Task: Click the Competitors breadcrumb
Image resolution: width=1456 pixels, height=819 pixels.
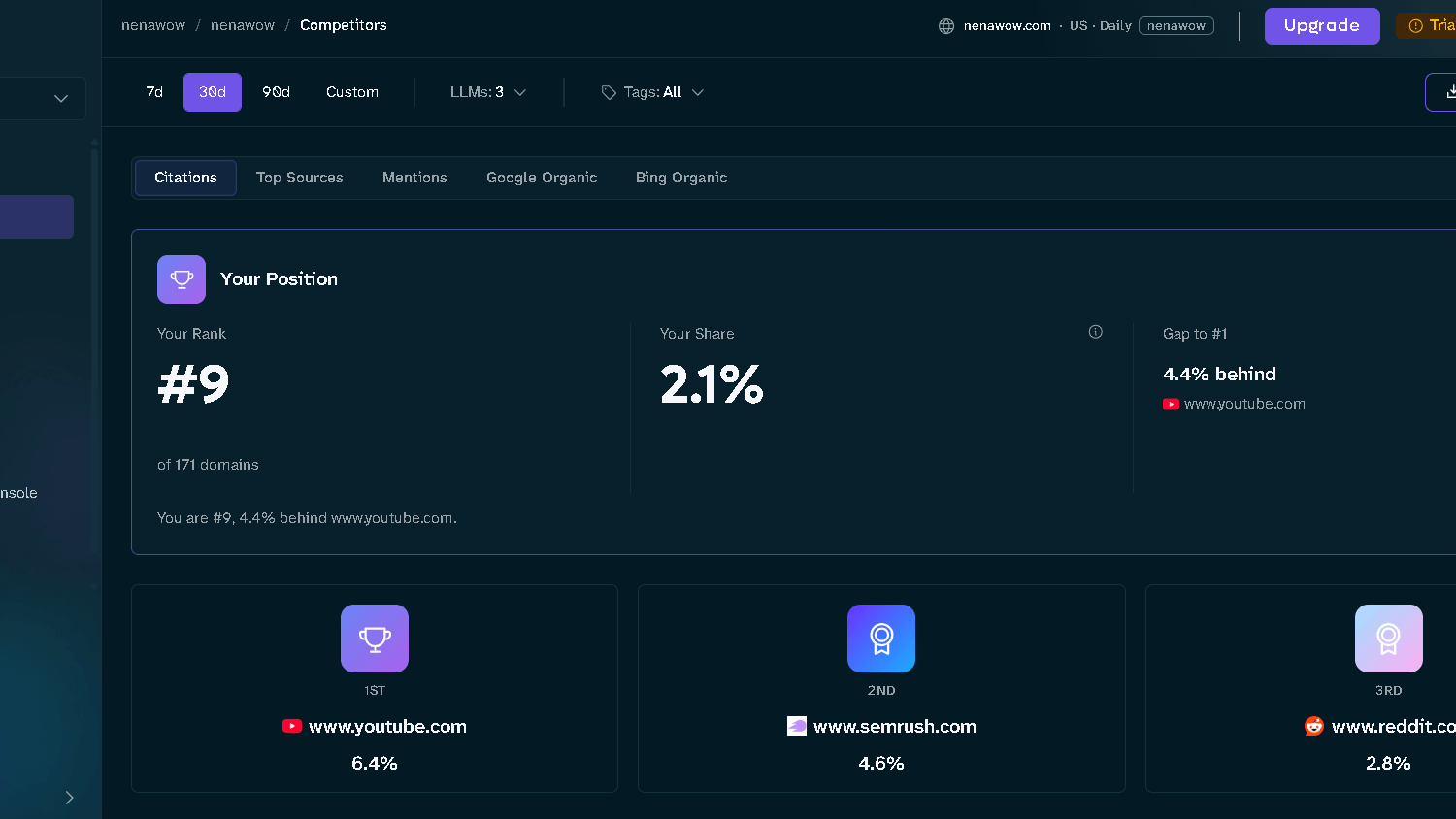Action: pos(344,25)
